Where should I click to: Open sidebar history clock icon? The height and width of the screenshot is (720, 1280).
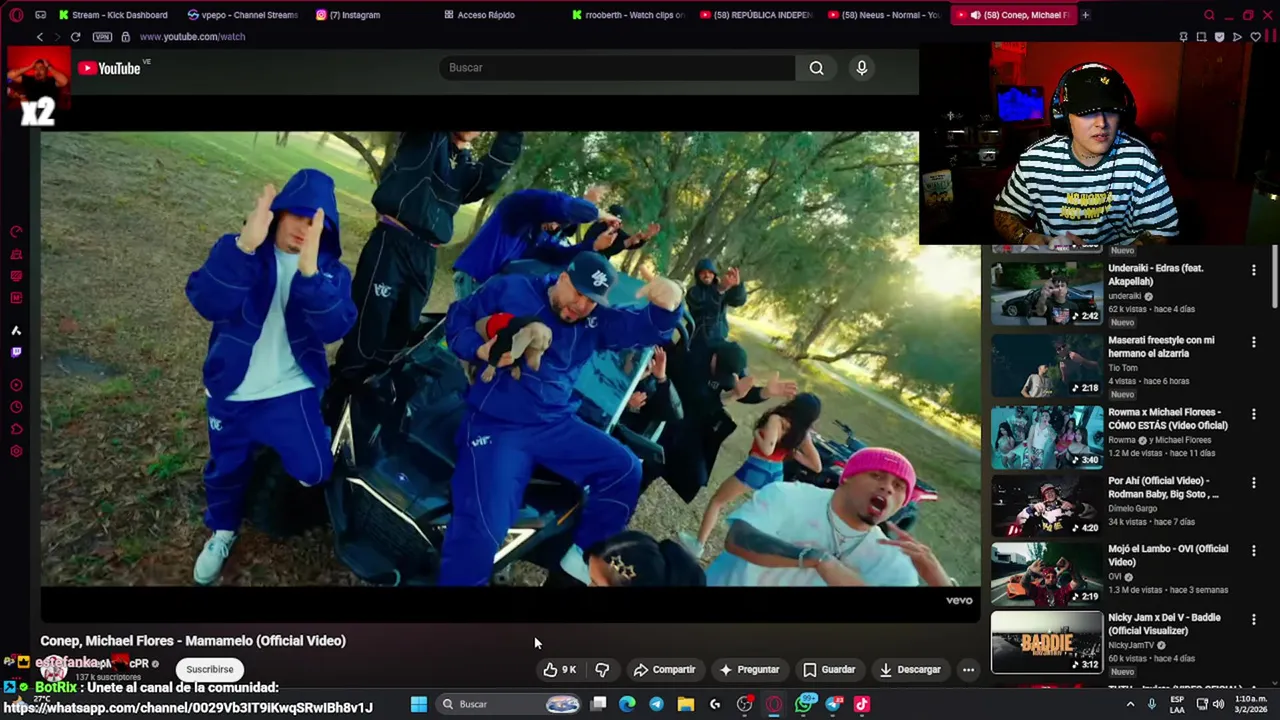[x=16, y=407]
